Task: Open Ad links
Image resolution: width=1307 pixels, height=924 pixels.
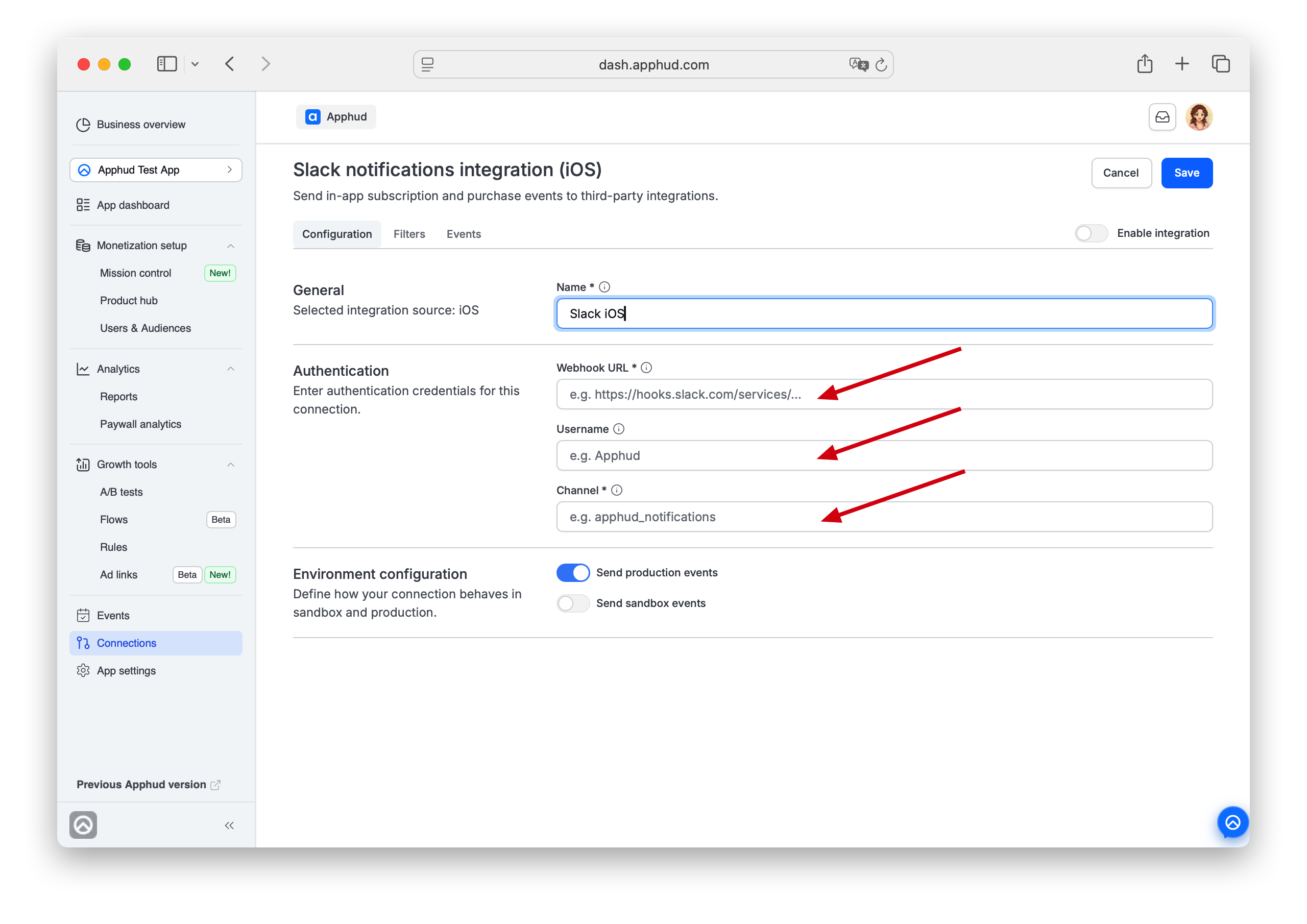Action: pos(118,574)
